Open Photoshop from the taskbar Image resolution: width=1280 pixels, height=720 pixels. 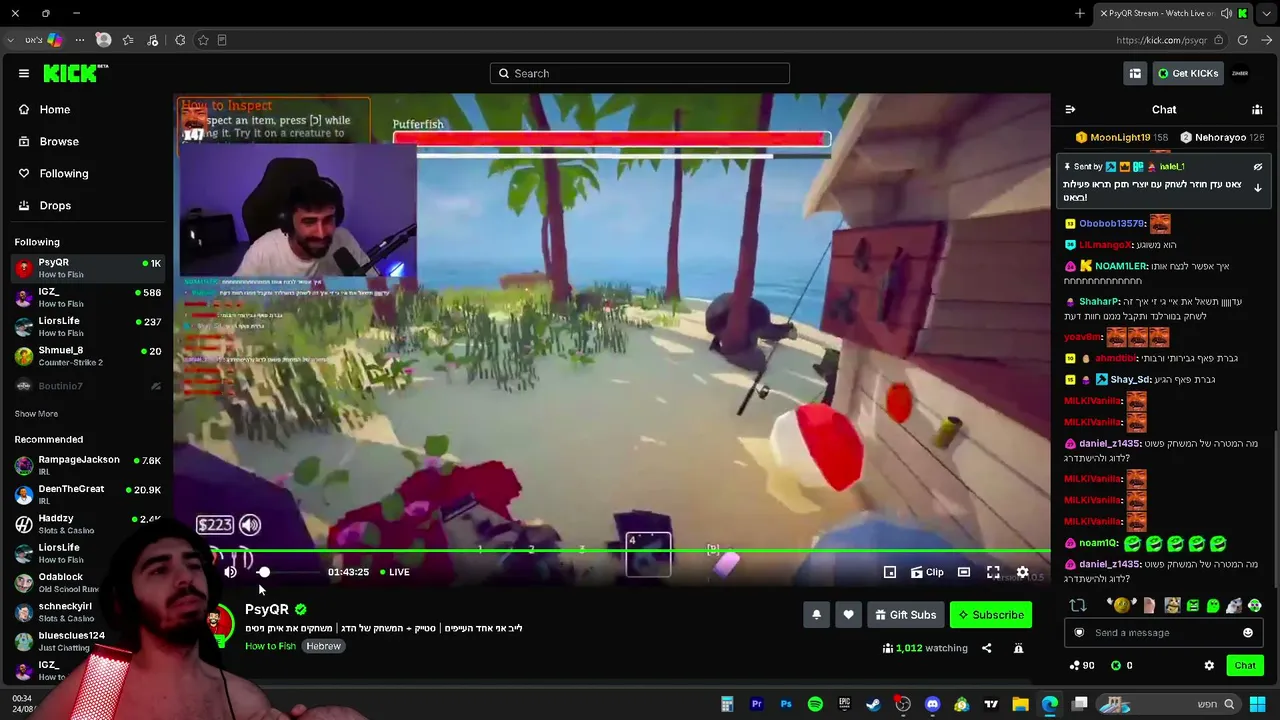click(786, 705)
